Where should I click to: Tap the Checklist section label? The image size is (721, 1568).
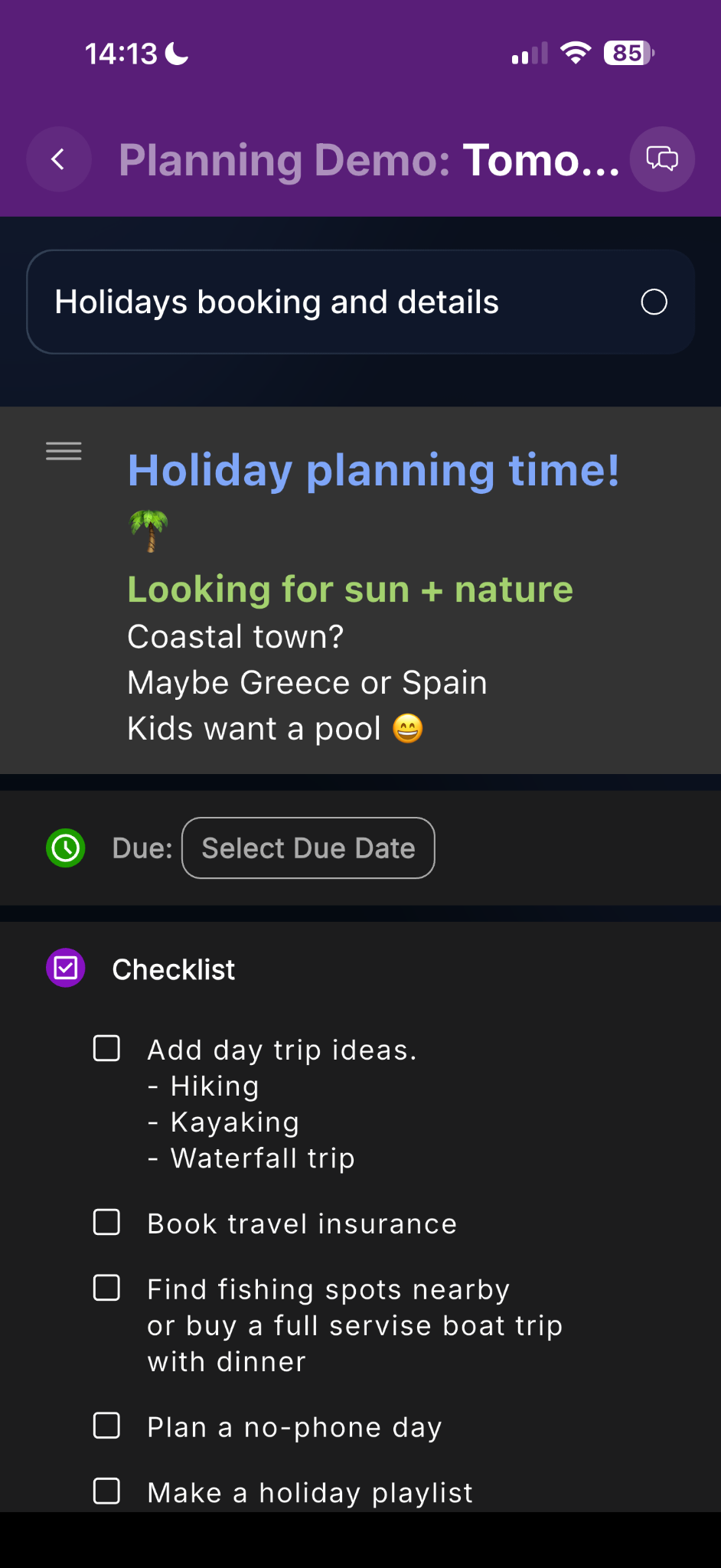click(174, 970)
